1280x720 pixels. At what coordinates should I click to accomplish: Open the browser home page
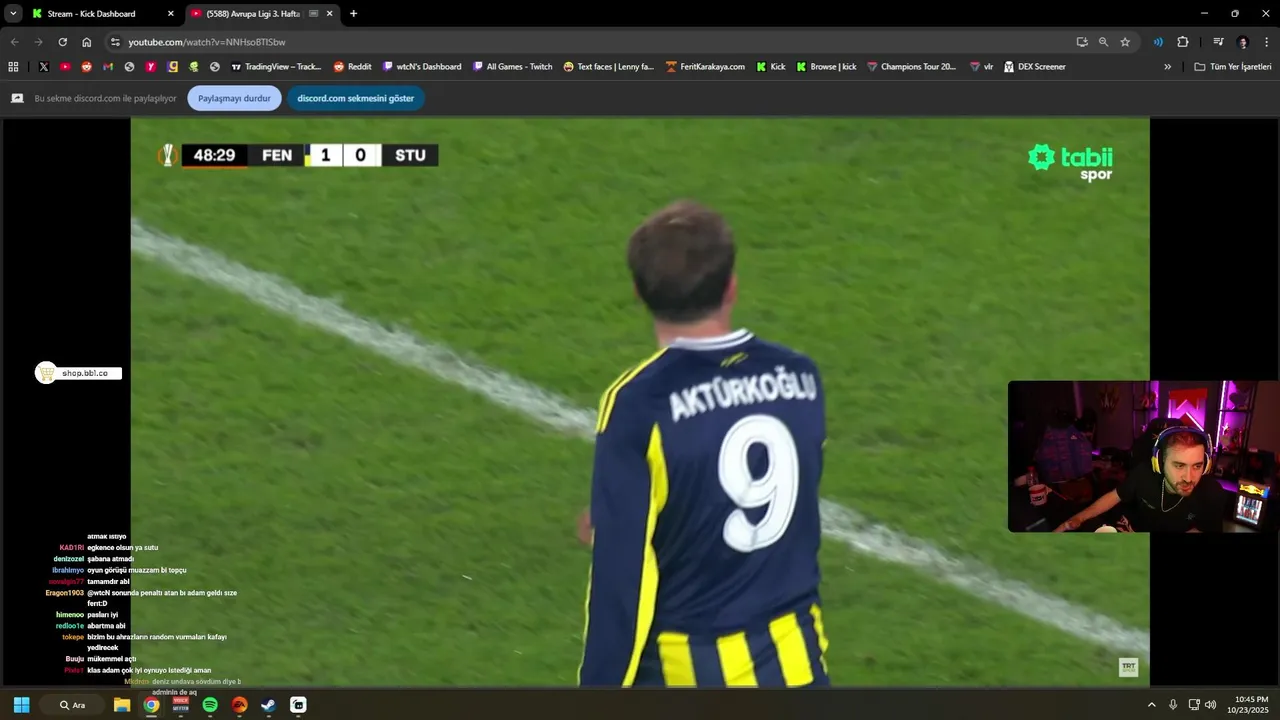click(x=87, y=42)
